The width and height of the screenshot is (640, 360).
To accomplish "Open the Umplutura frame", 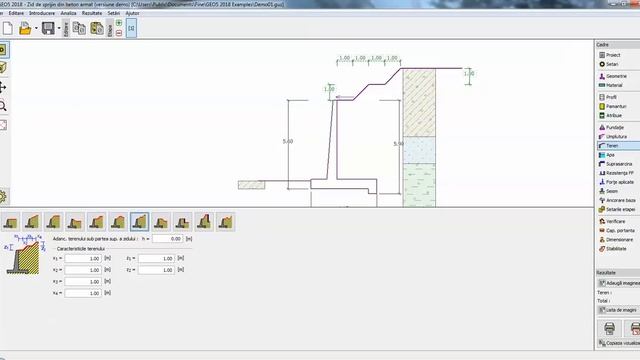I will click(618, 136).
